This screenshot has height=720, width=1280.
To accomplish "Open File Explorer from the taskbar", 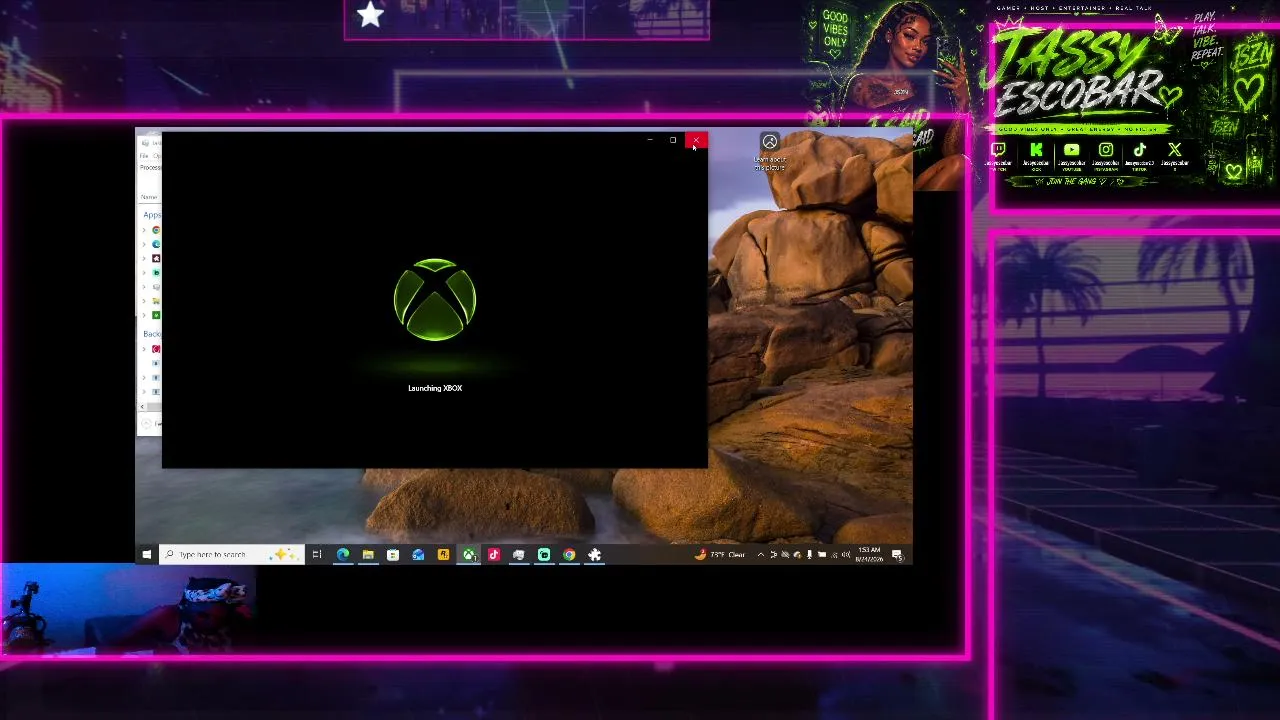I will pyautogui.click(x=368, y=555).
